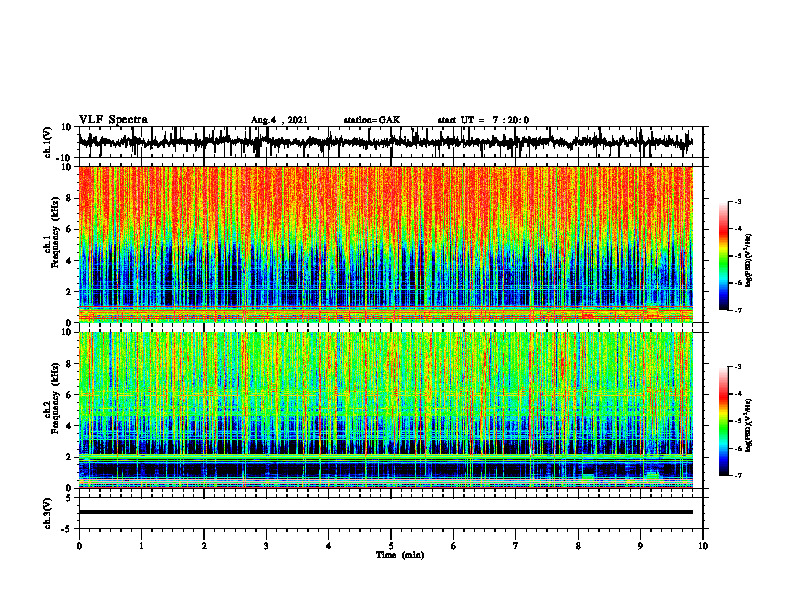Image resolution: width=792 pixels, height=612 pixels.
Task: Click the "station=GAK" label
Action: (372, 120)
